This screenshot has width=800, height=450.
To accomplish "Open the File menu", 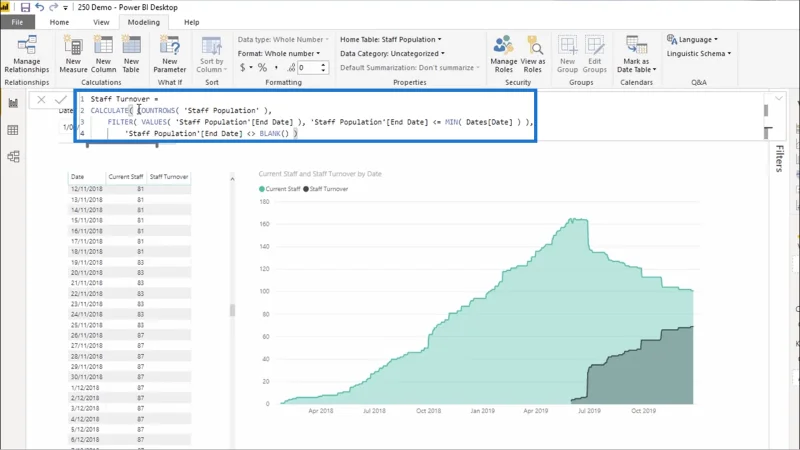I will point(17,22).
